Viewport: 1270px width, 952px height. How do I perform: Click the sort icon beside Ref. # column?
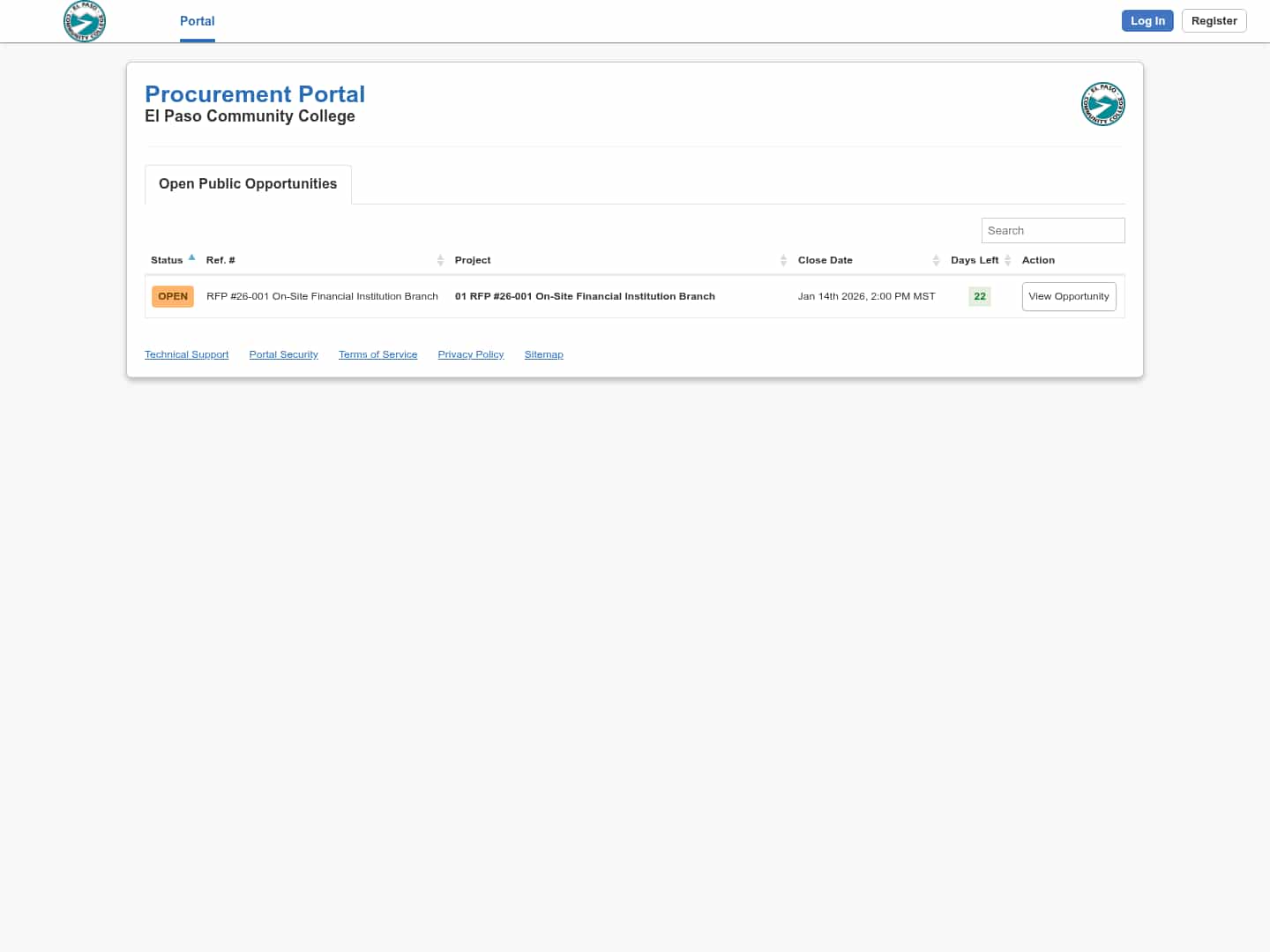[440, 260]
